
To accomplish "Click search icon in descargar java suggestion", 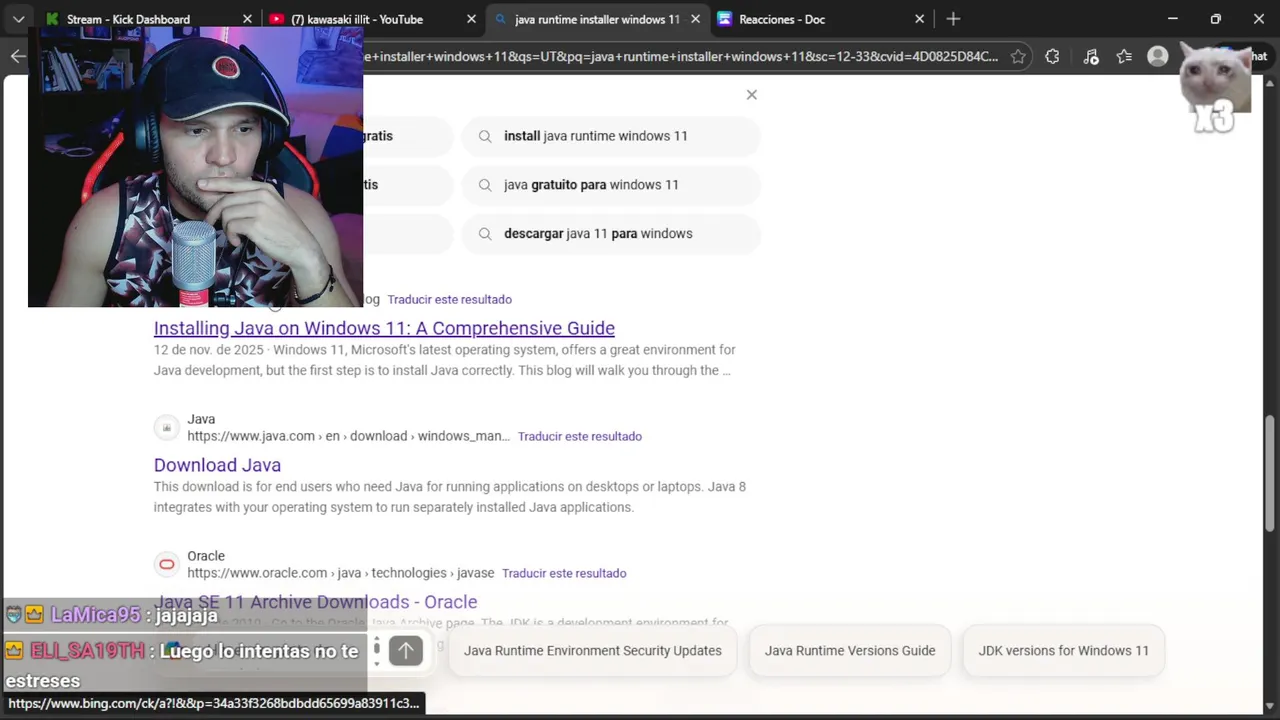I will pos(485,234).
